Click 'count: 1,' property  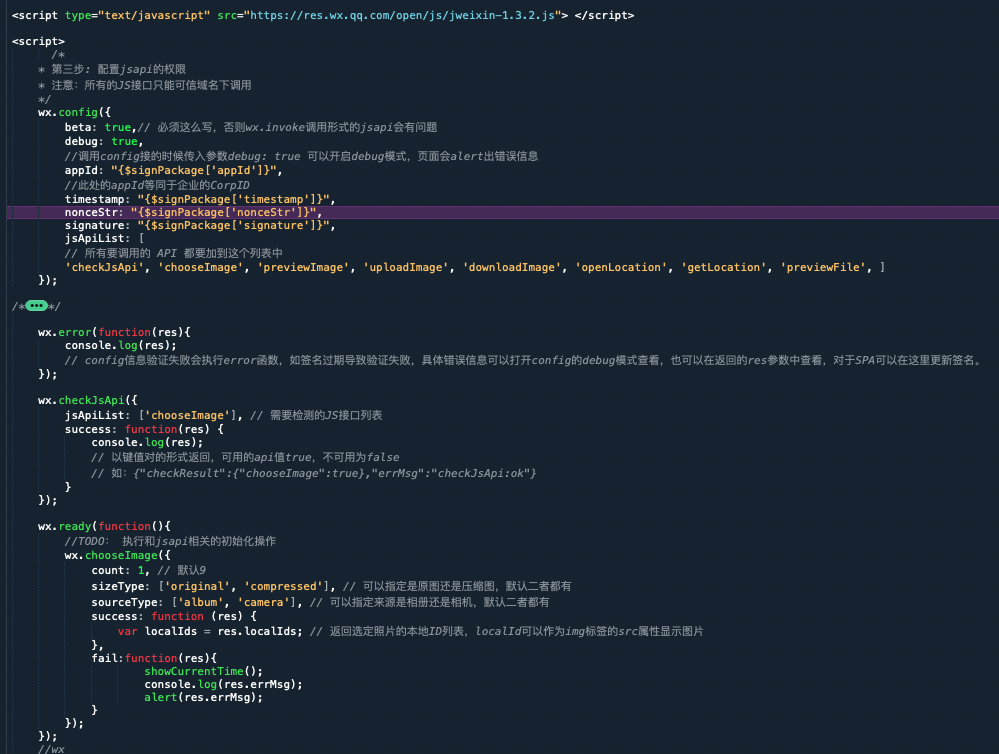121,570
